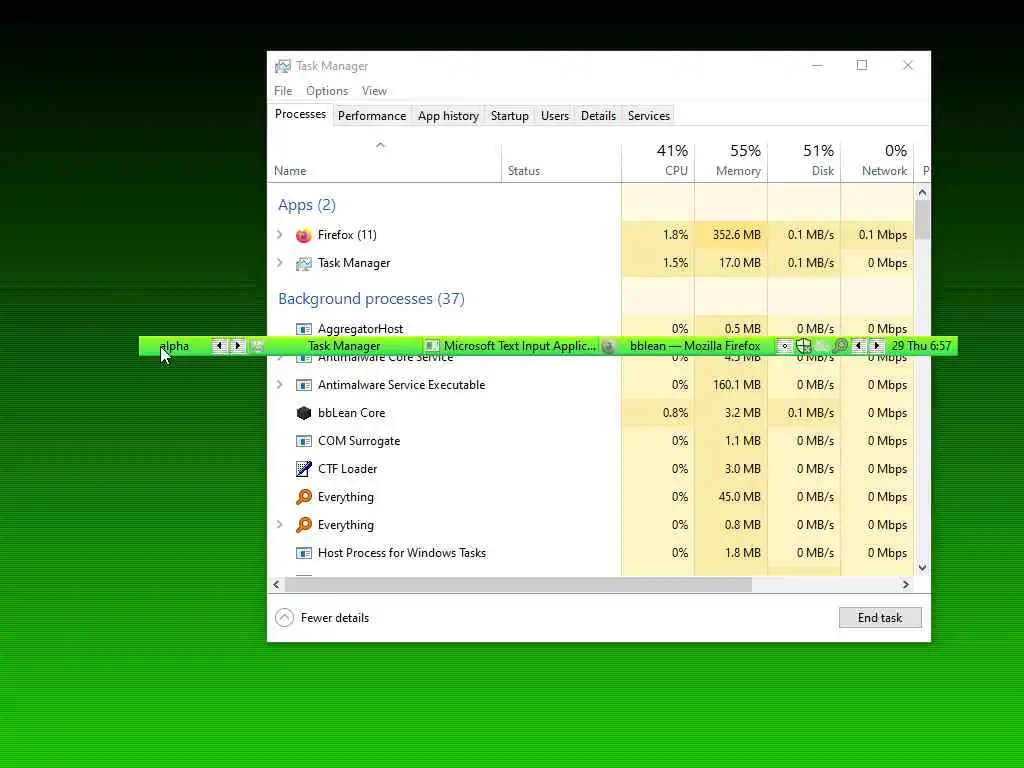Viewport: 1024px width, 768px height.
Task: Select the Apps (2) group header
Action: point(306,205)
